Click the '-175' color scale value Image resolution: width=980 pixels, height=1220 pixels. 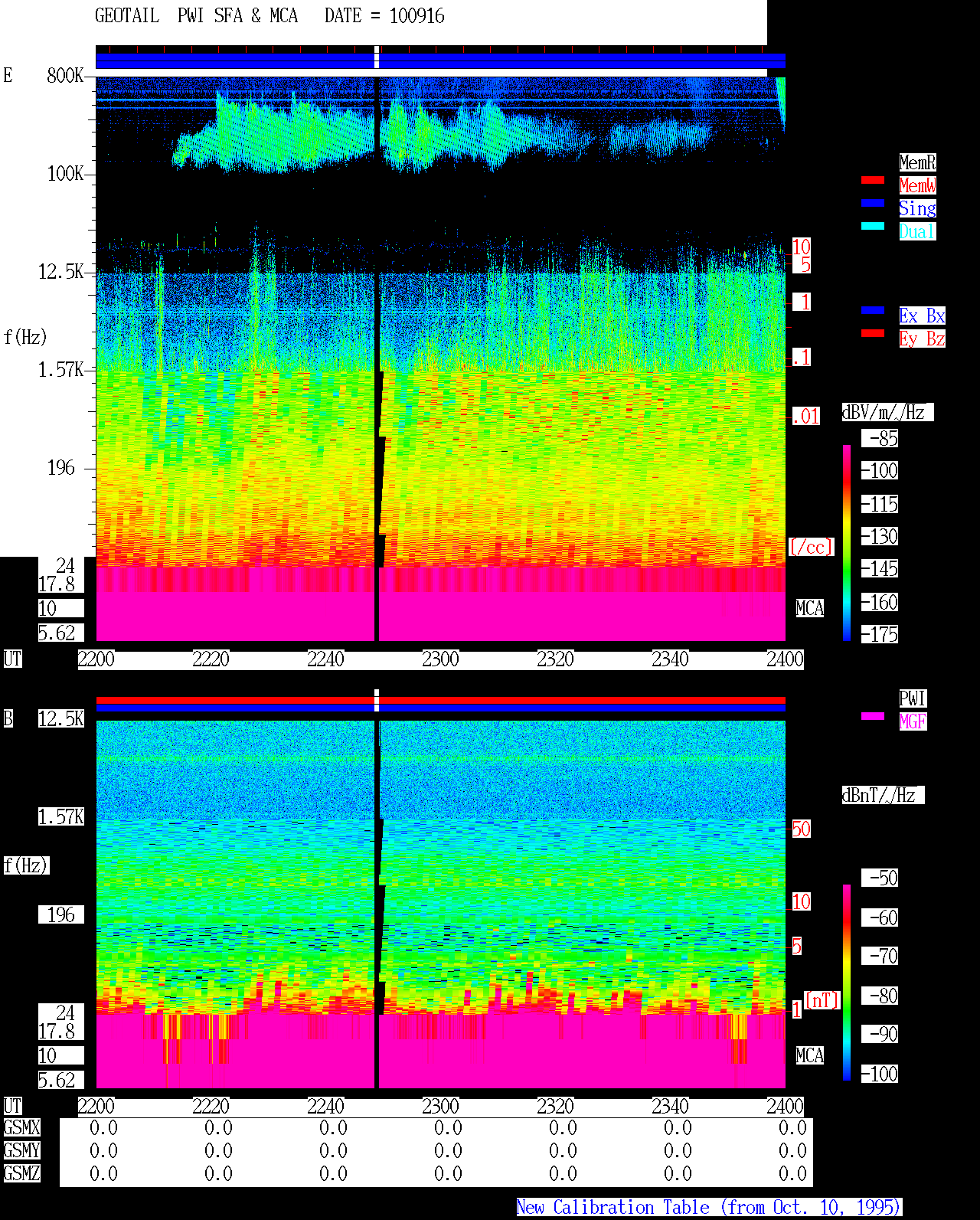click(880, 634)
